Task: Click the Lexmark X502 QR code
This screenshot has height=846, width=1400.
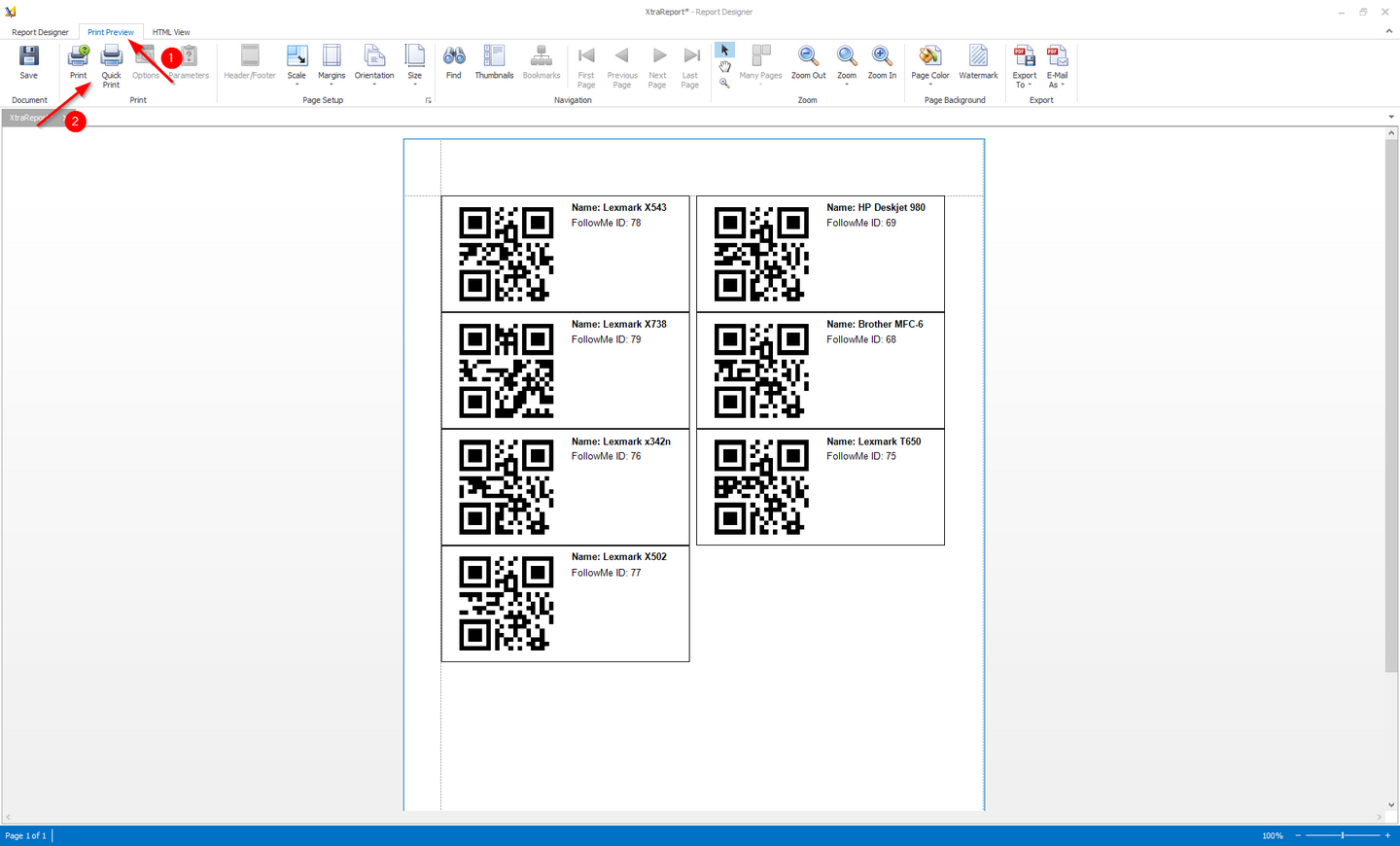Action: (x=507, y=603)
